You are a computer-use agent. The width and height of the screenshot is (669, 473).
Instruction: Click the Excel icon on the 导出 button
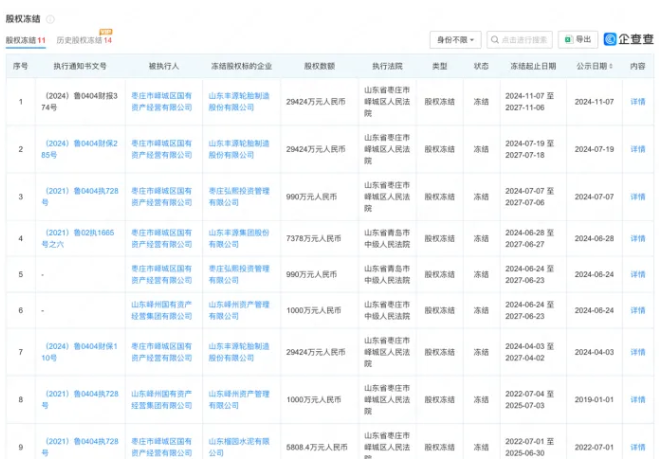568,40
